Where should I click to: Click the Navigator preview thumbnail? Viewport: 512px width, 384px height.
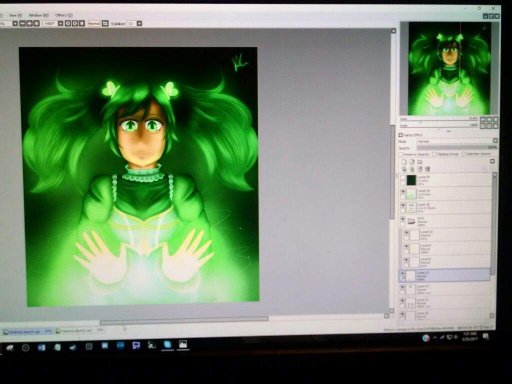pos(449,69)
